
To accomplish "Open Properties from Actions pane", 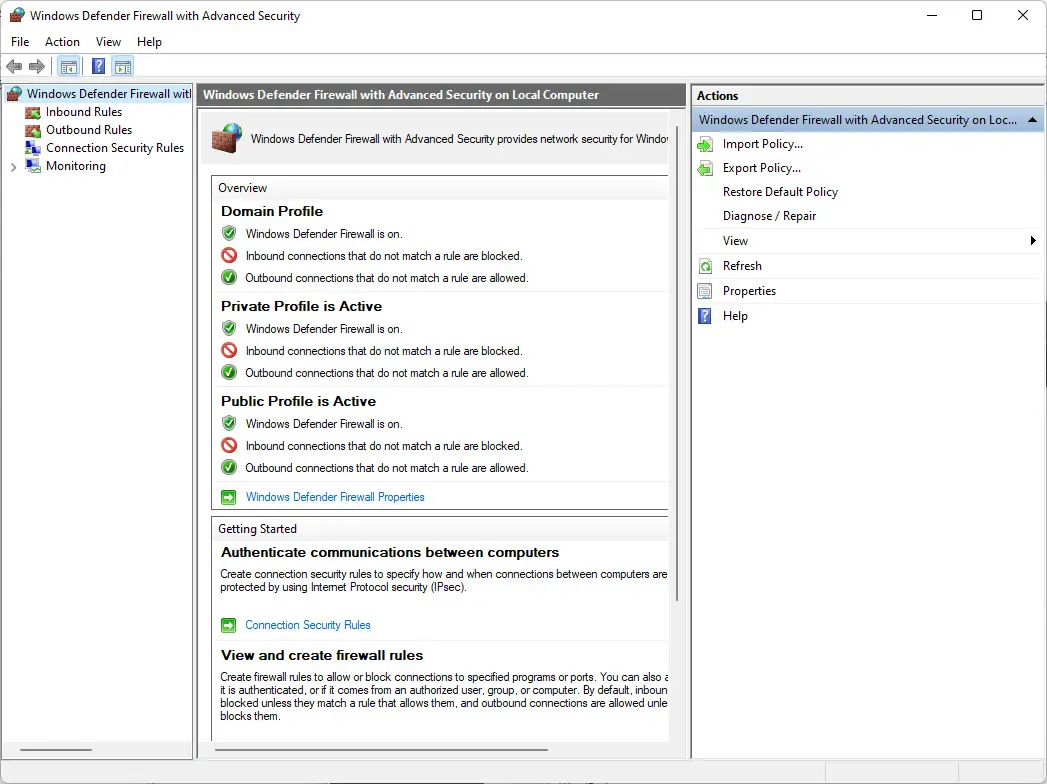I will coord(749,291).
